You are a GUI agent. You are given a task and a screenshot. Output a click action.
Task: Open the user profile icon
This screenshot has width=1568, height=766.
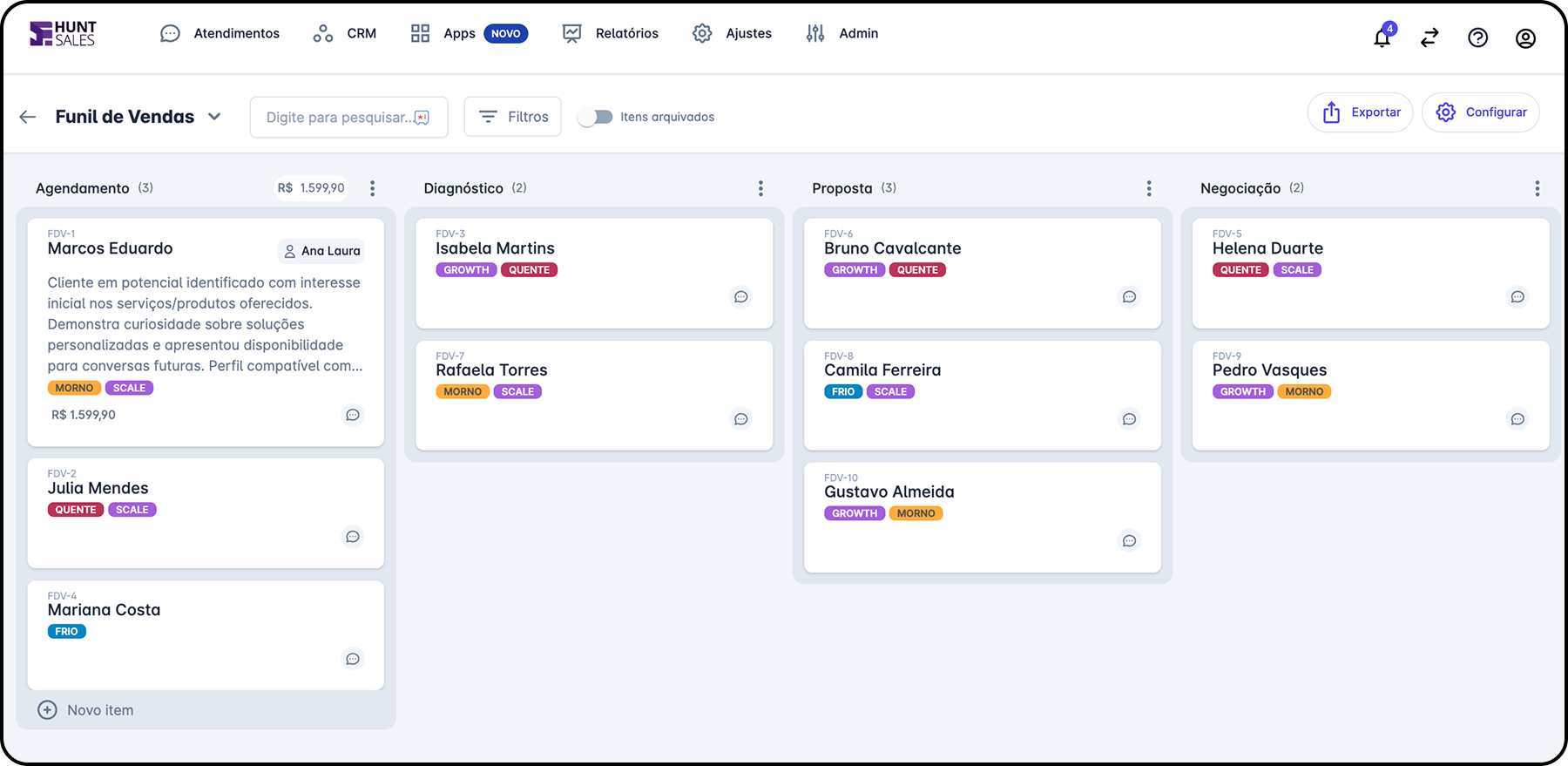(1525, 37)
